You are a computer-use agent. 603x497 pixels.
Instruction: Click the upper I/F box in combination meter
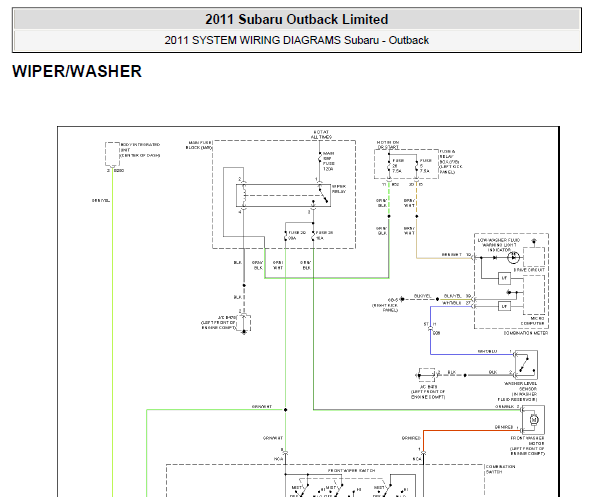[505, 278]
